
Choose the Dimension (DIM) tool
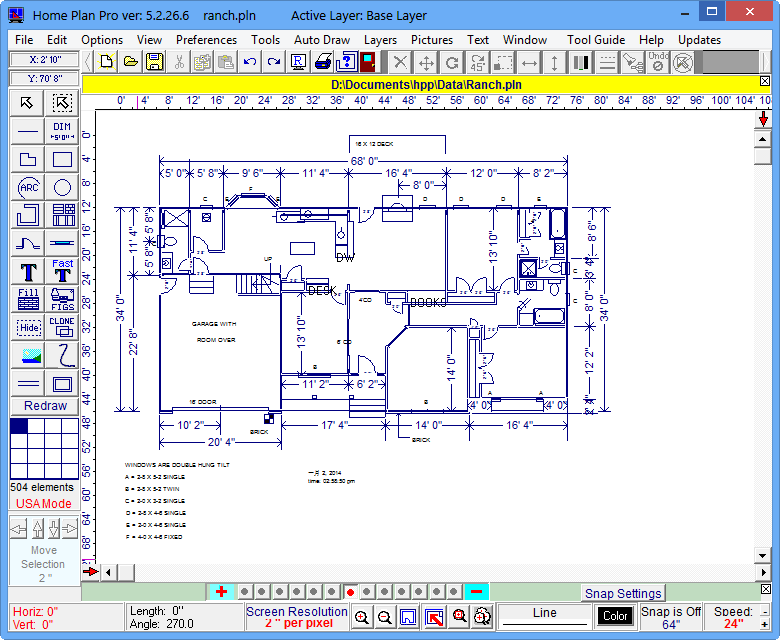pos(62,131)
